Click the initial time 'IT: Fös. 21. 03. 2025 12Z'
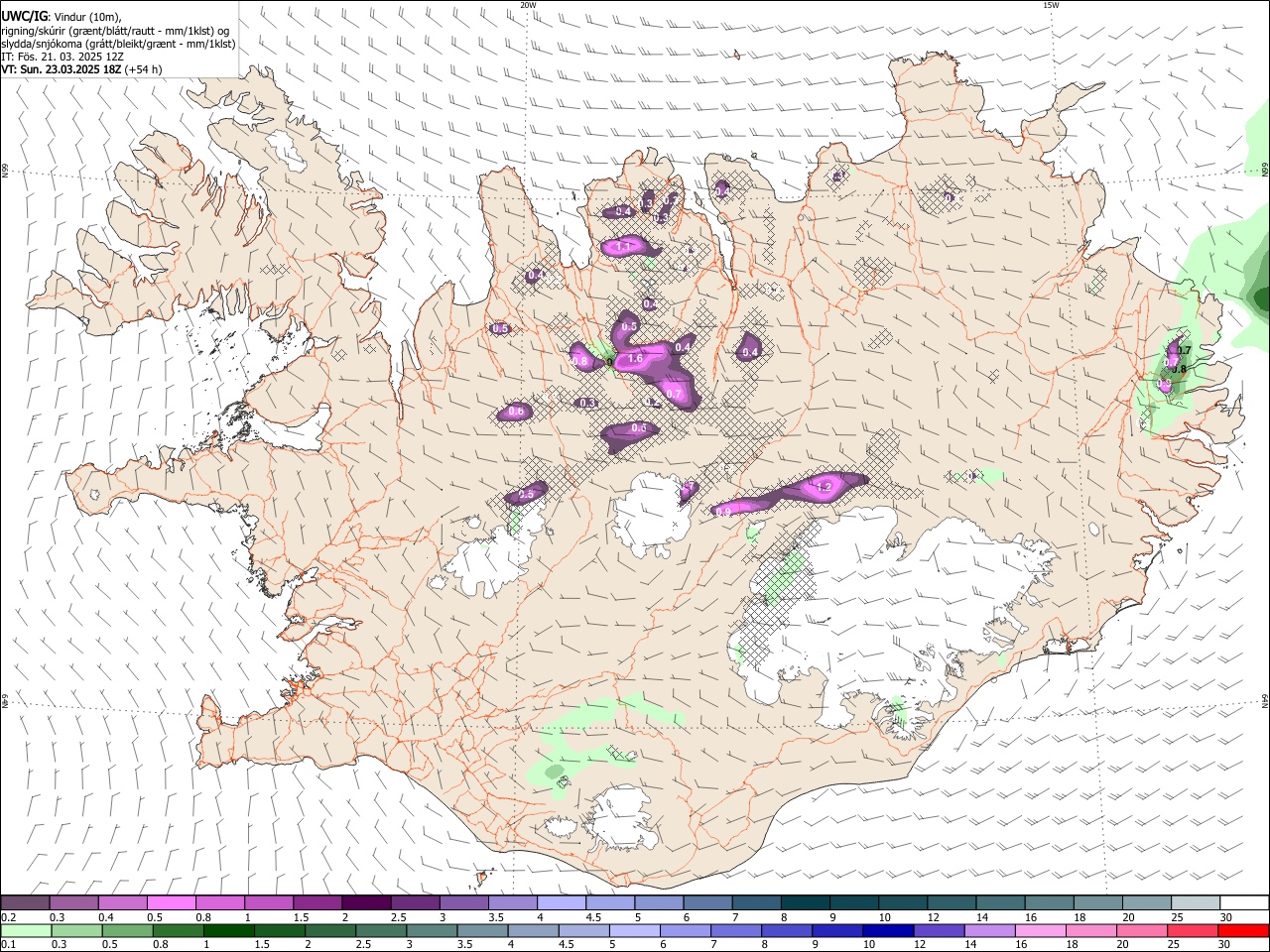Viewport: 1270px width, 952px height. pos(63,57)
